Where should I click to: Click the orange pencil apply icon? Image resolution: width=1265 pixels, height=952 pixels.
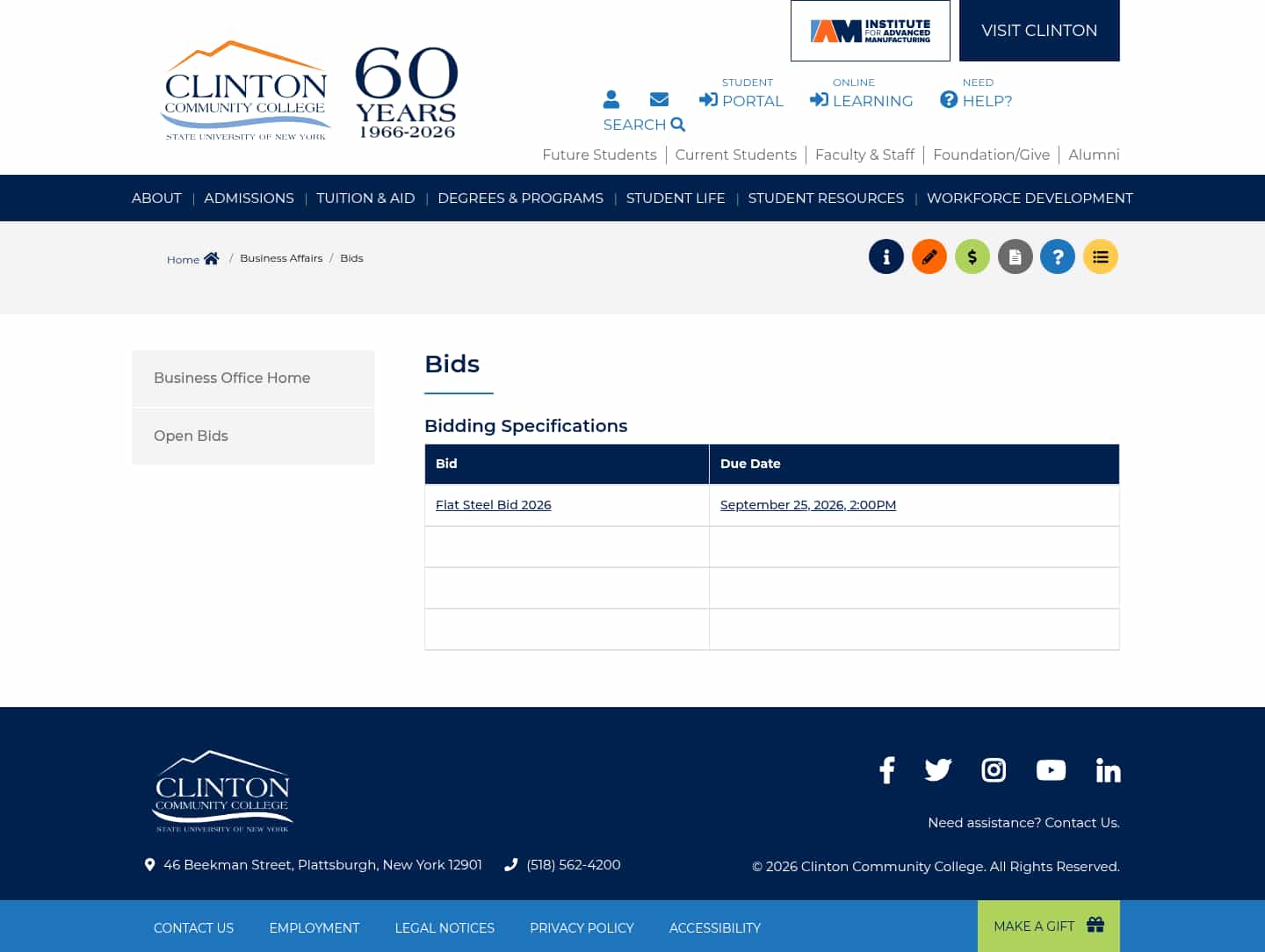click(929, 256)
